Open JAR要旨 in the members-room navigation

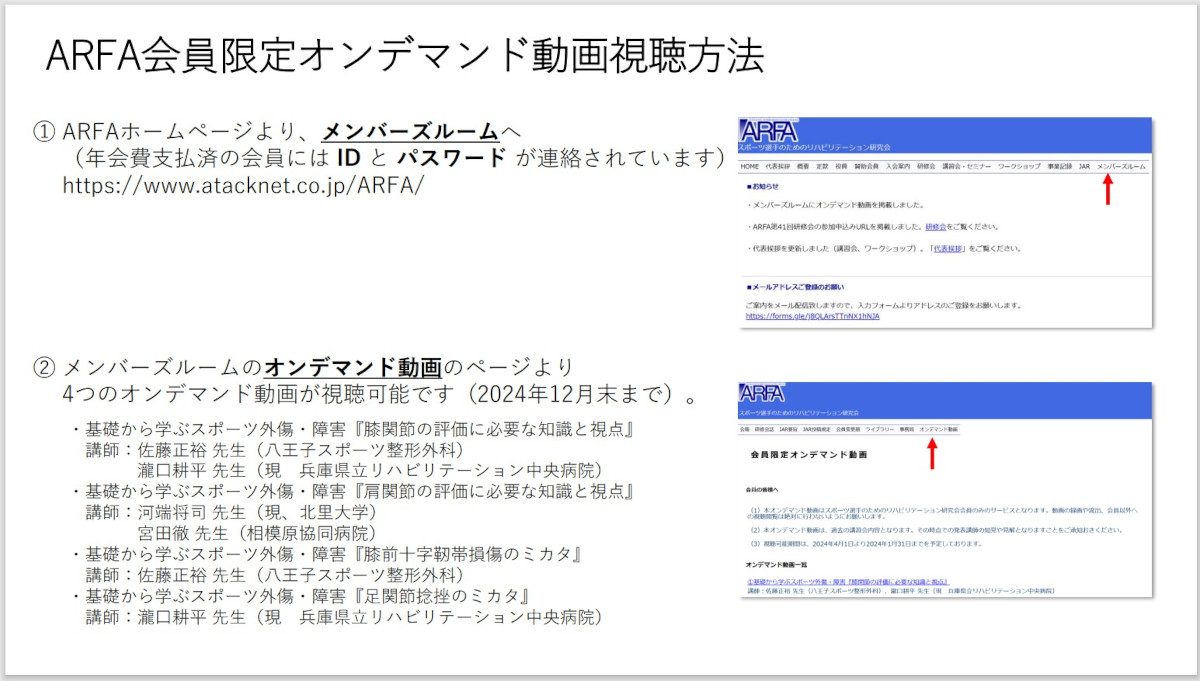[788, 429]
